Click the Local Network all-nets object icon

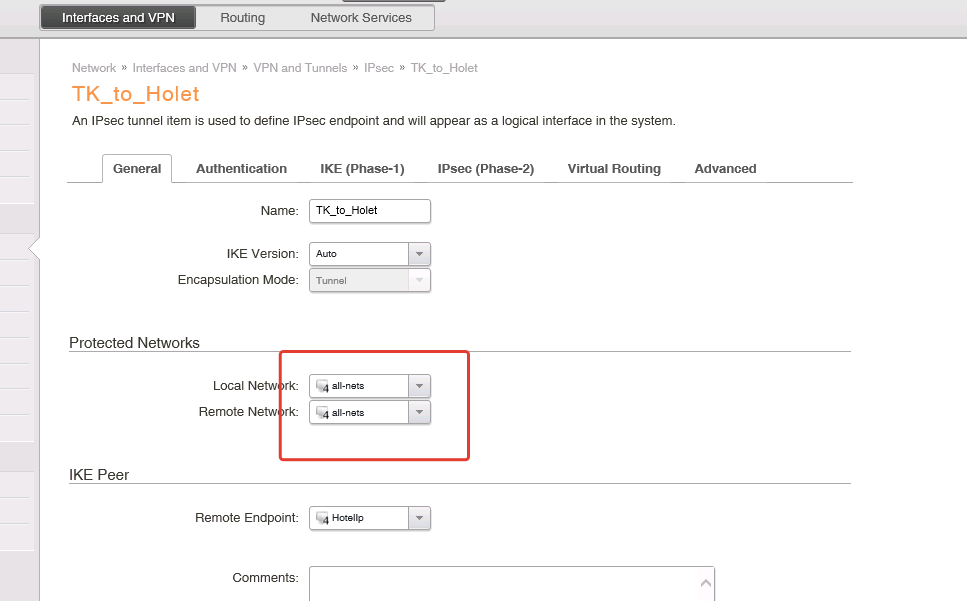click(x=322, y=386)
